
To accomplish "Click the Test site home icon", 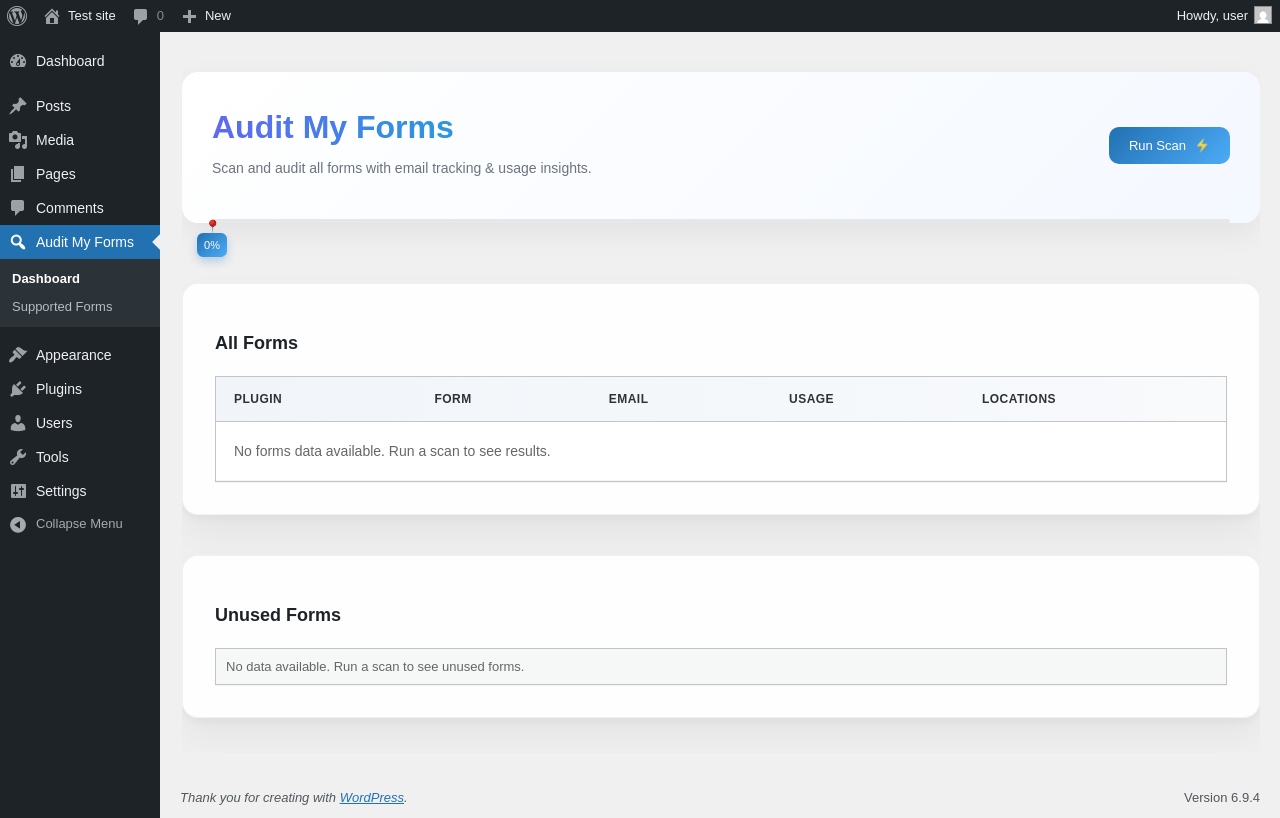I will pos(52,16).
